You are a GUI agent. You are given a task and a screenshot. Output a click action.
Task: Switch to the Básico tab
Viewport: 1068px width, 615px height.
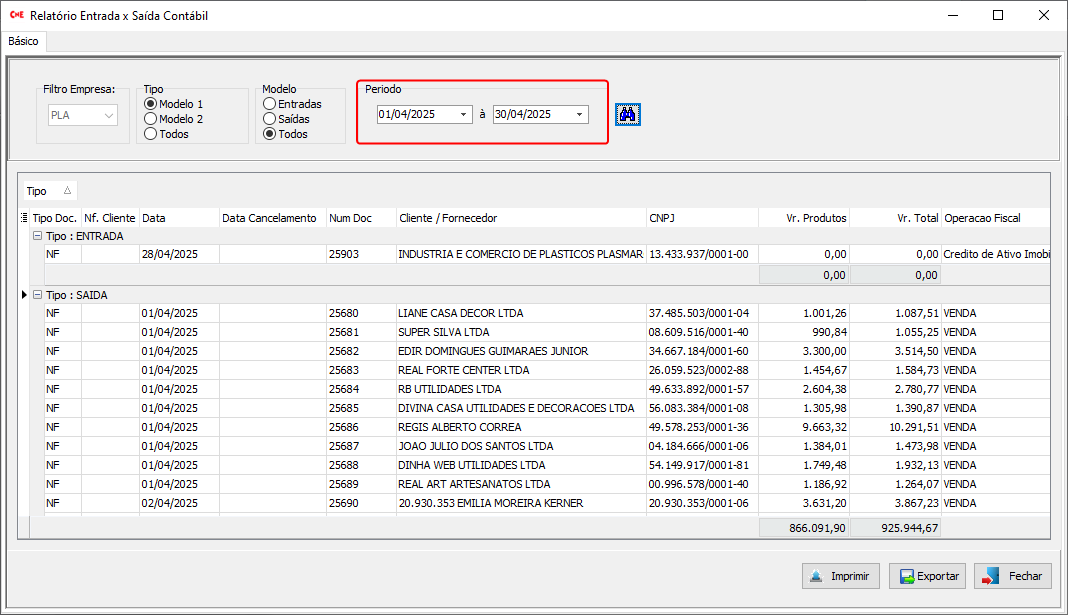tap(23, 42)
